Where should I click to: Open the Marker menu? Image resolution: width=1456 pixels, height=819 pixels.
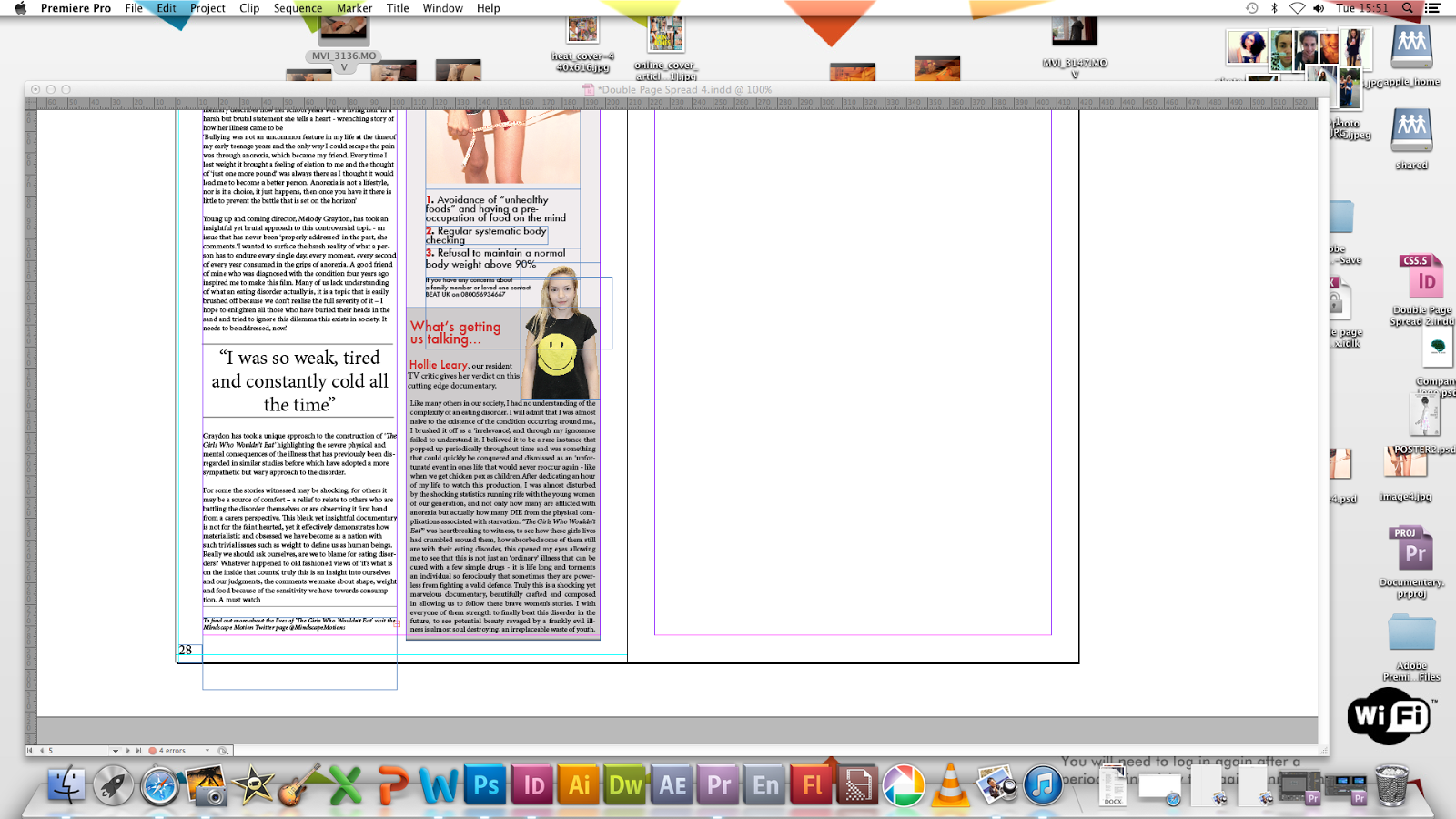[354, 8]
